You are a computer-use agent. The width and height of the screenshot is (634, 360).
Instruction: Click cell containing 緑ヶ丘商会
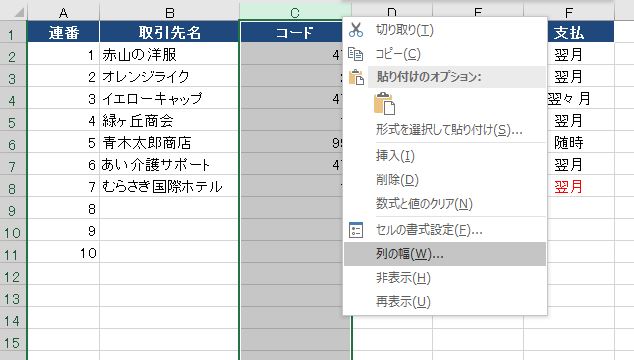coord(169,121)
